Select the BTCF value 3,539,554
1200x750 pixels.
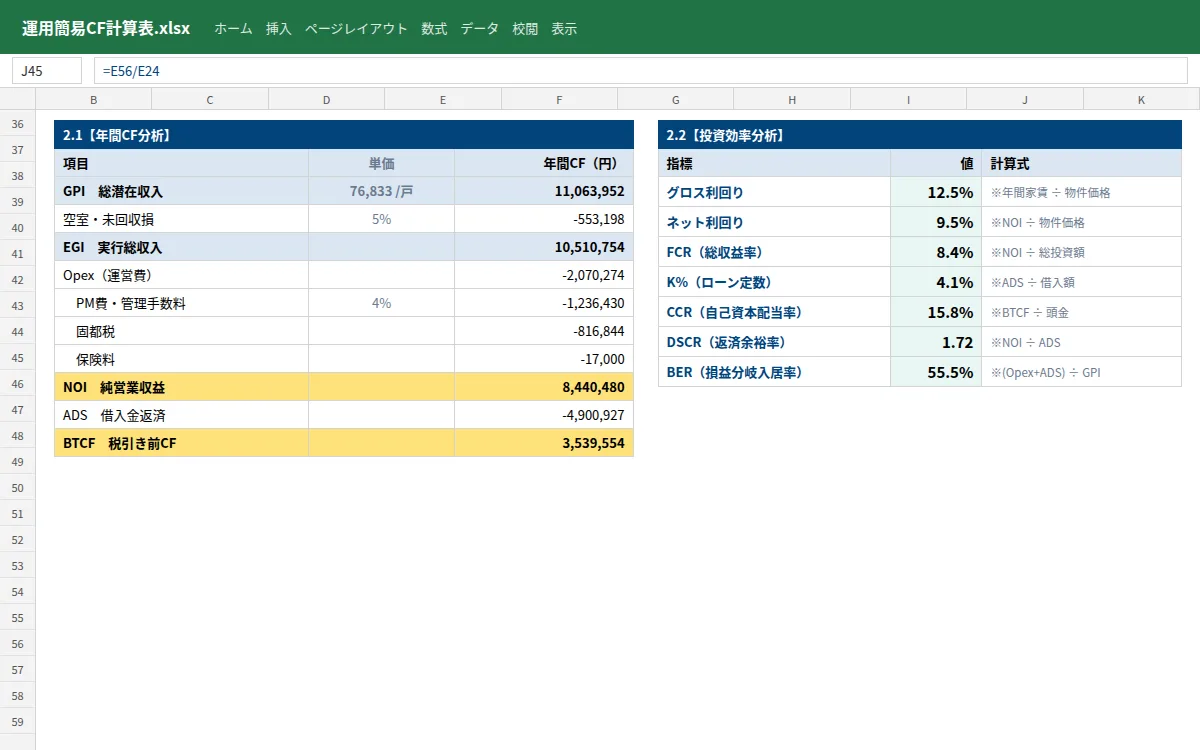[544, 443]
